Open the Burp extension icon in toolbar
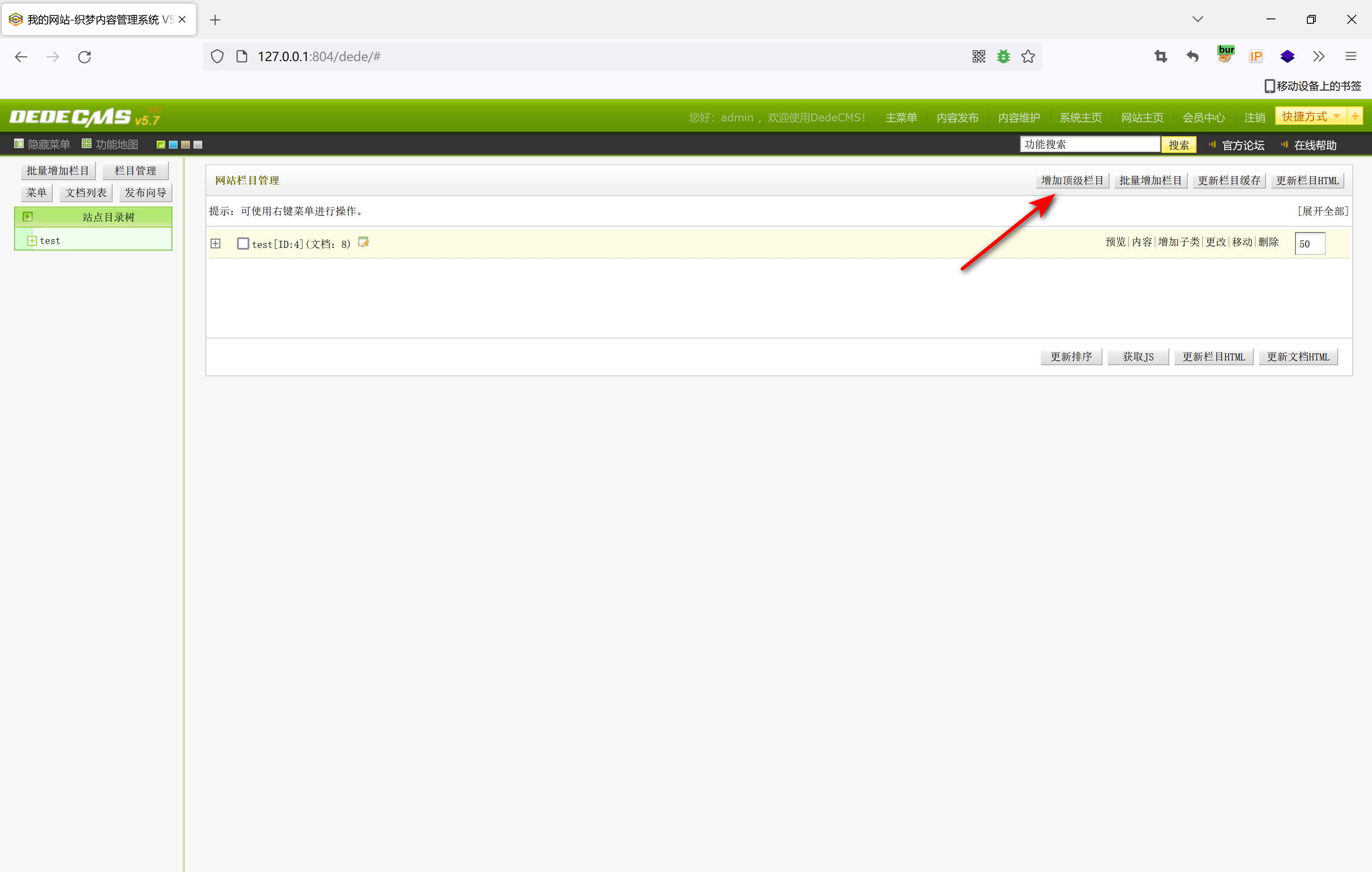 coord(1225,55)
